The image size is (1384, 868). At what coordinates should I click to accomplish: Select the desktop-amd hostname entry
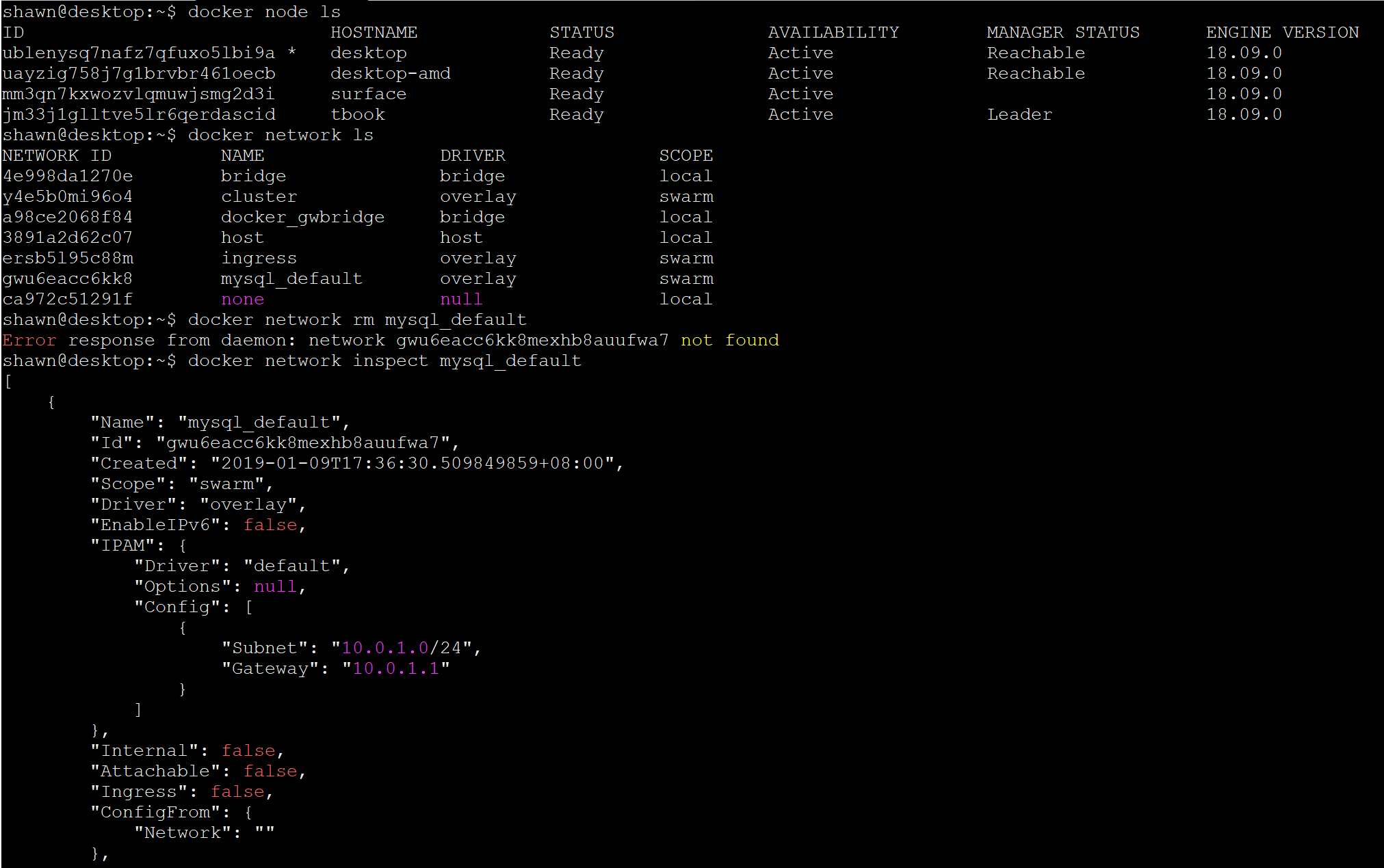(x=391, y=73)
